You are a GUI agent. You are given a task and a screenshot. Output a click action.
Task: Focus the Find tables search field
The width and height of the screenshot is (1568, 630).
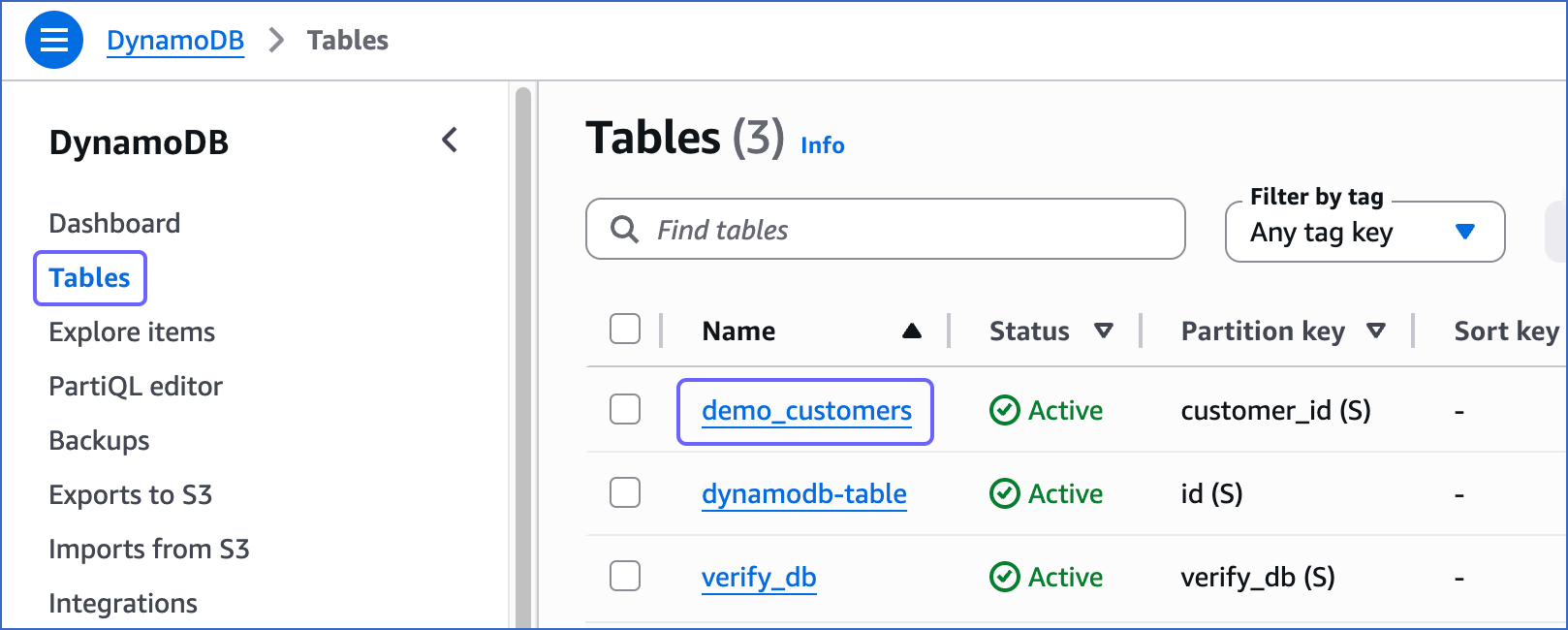[886, 230]
